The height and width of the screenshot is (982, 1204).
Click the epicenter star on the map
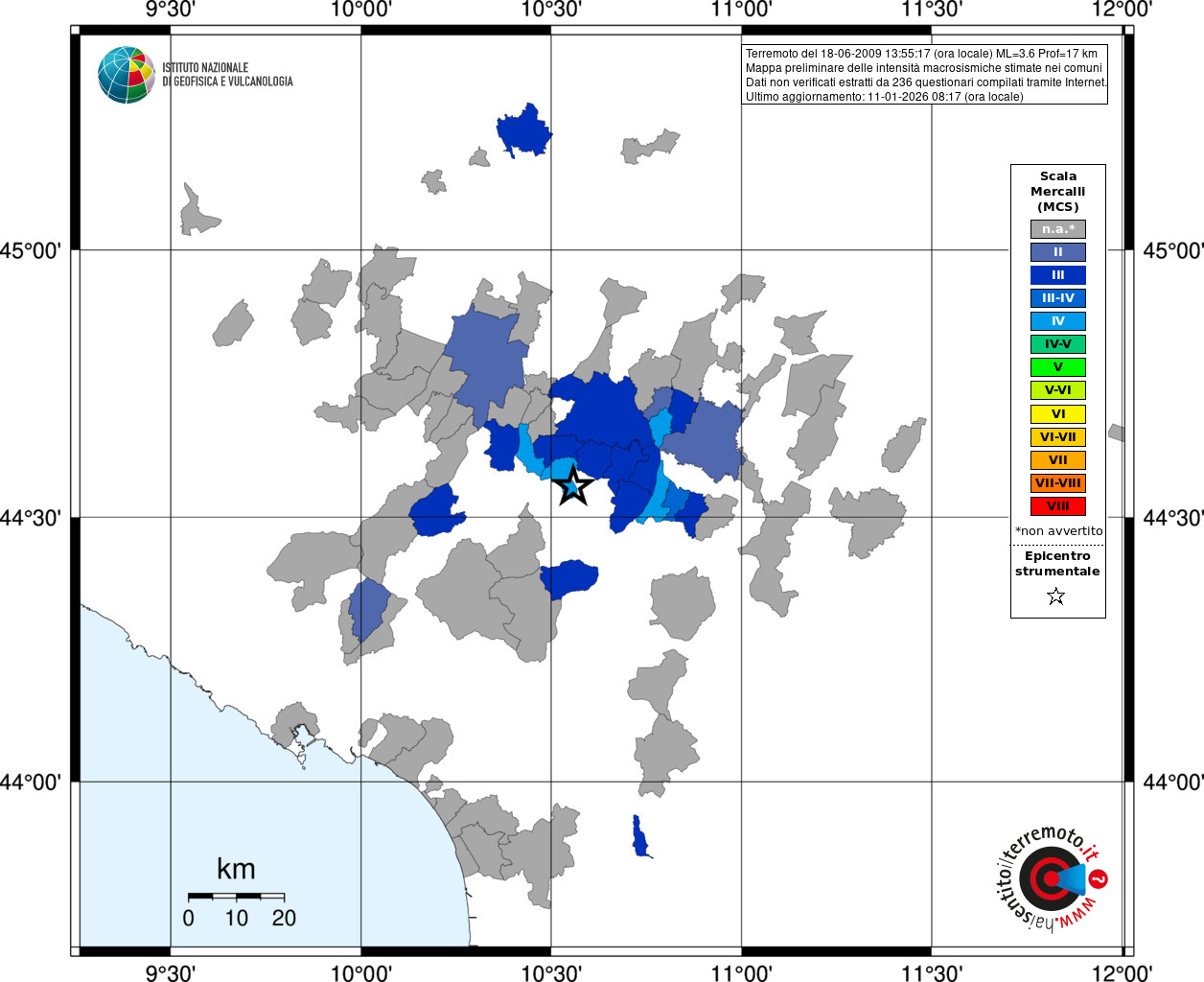(x=573, y=486)
